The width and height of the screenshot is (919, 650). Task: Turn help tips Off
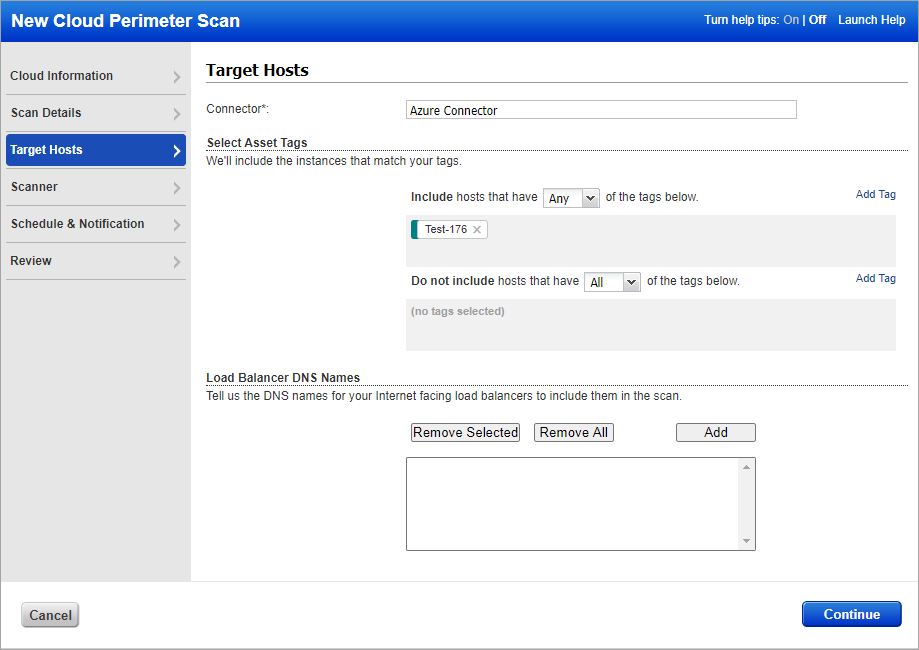click(817, 20)
